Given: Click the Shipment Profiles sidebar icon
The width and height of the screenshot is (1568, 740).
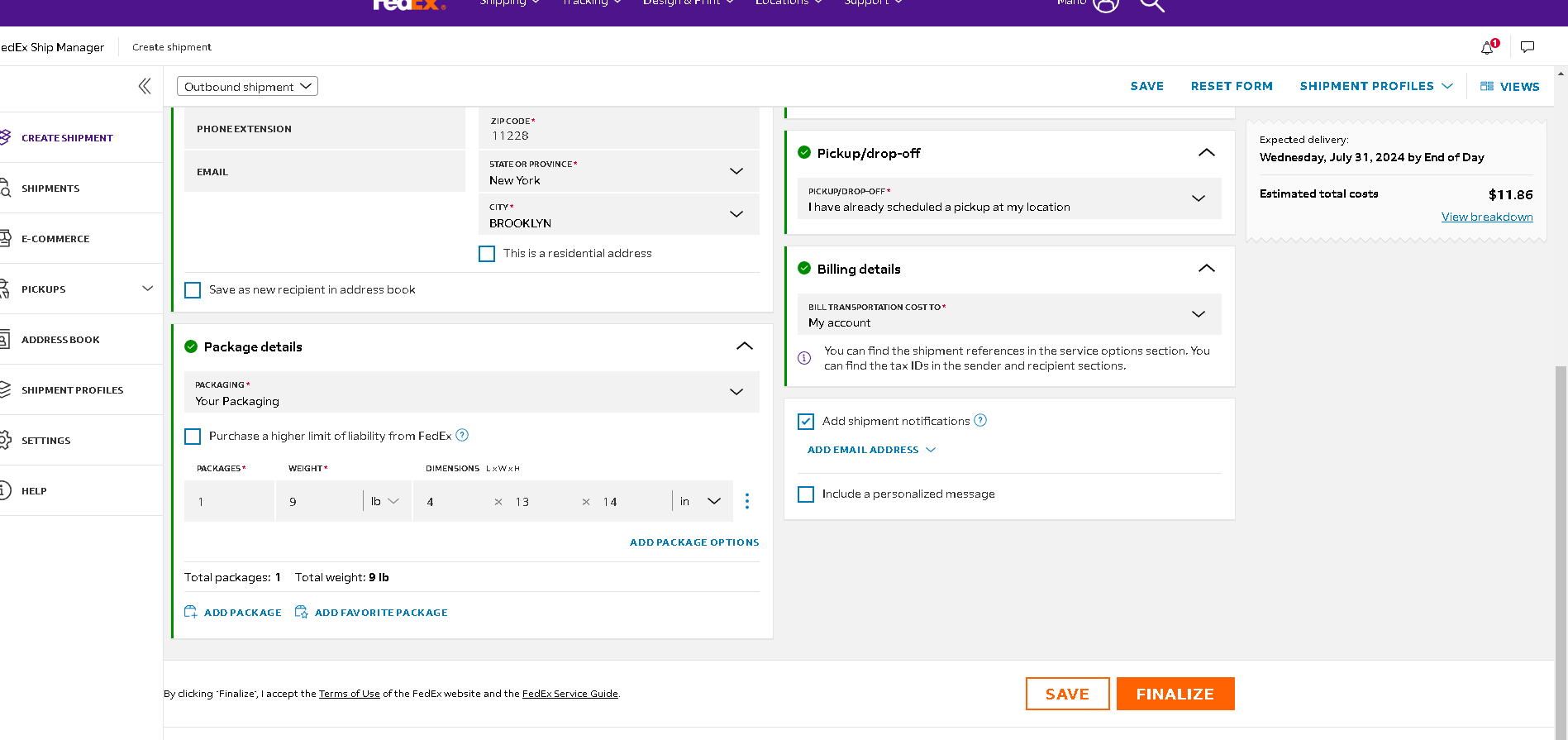Looking at the screenshot, I should coord(5,389).
